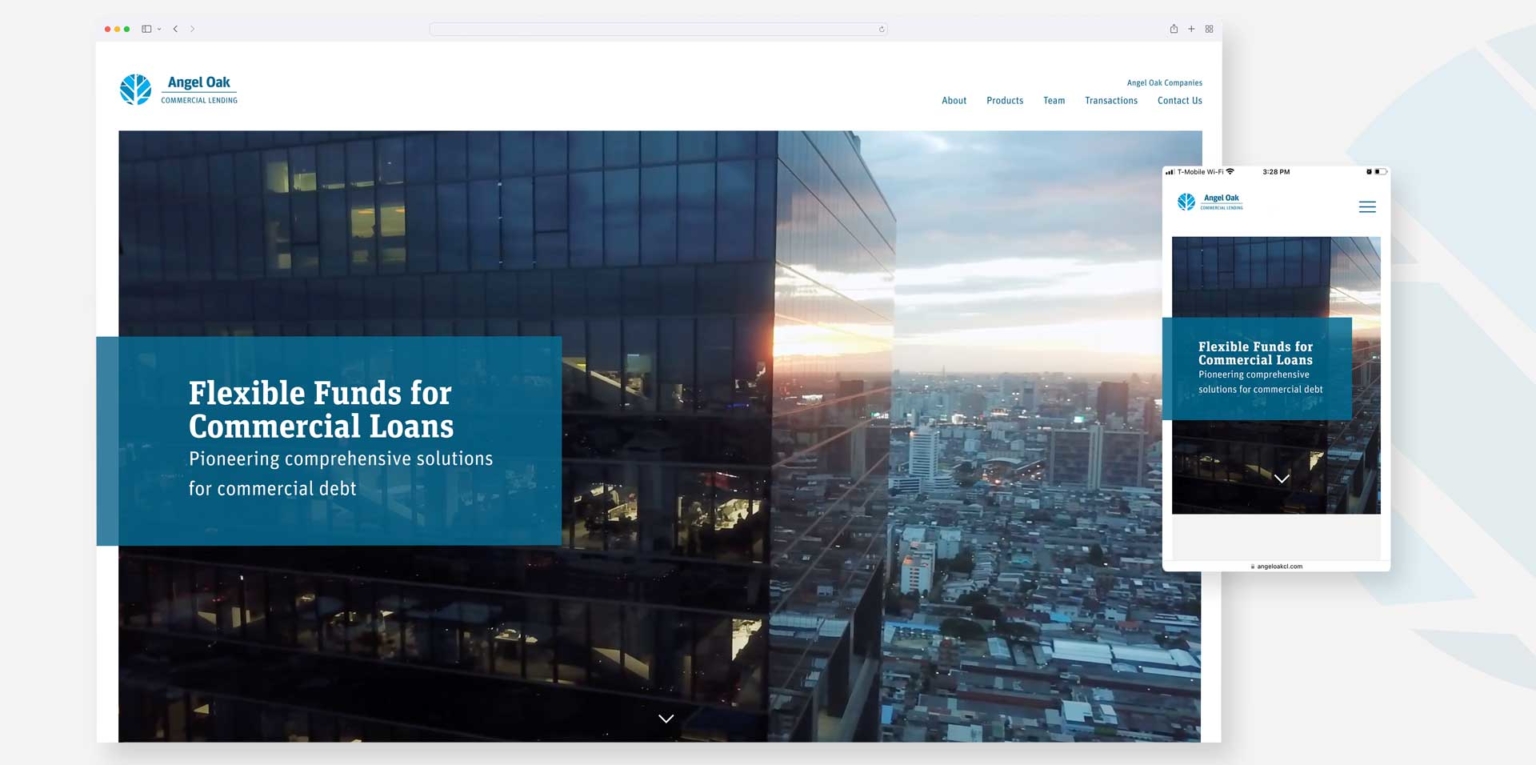Screen dimensions: 1536x765
Task: Click the down chevron on the desktop hero video
Action: pos(666,719)
